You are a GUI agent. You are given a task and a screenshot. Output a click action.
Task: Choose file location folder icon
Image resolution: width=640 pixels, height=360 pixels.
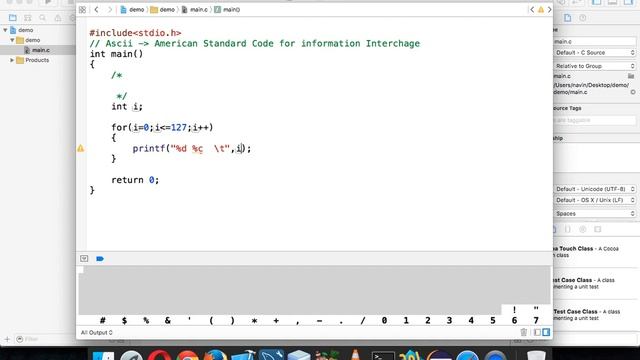coord(631,76)
